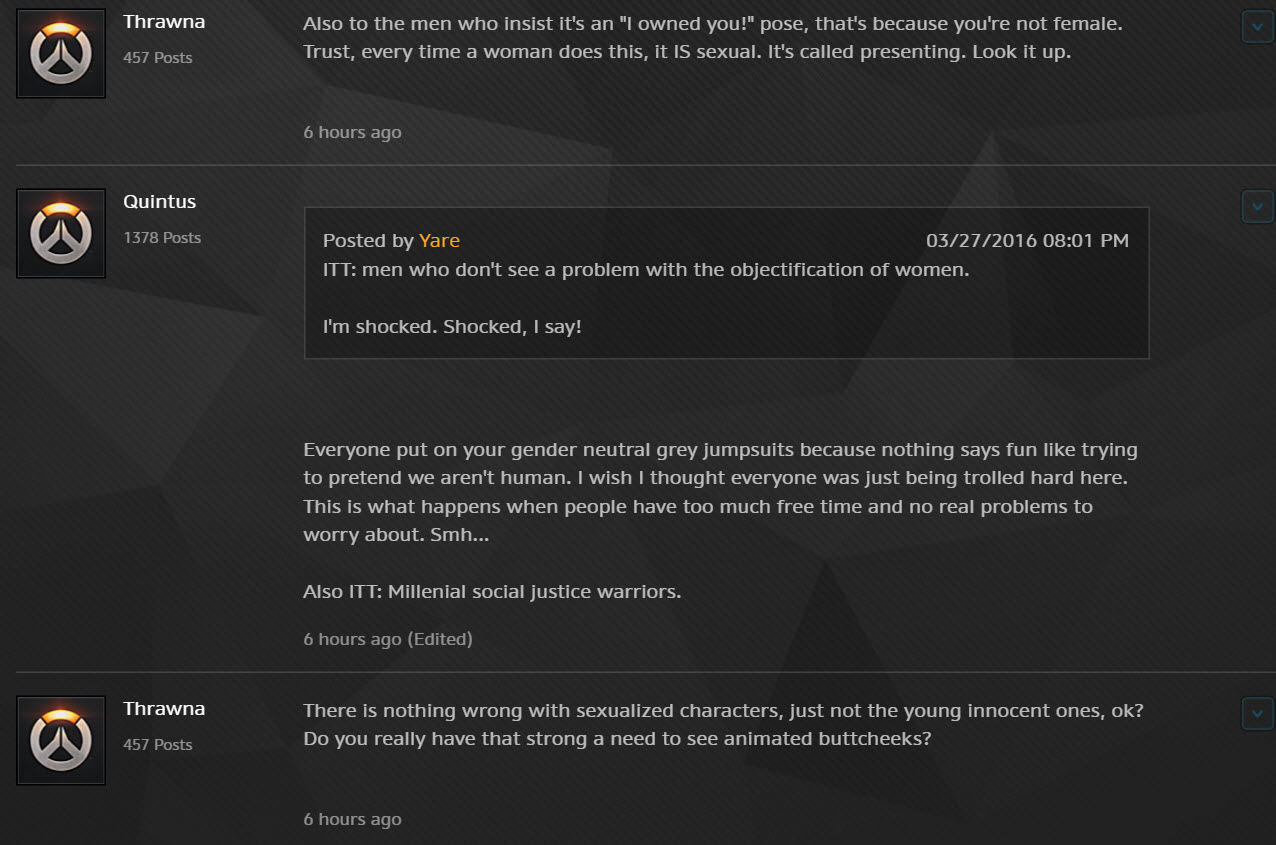The height and width of the screenshot is (845, 1276).
Task: Click the quoted "I'm shocked. Shocked, I say!" text
Action: click(x=452, y=326)
